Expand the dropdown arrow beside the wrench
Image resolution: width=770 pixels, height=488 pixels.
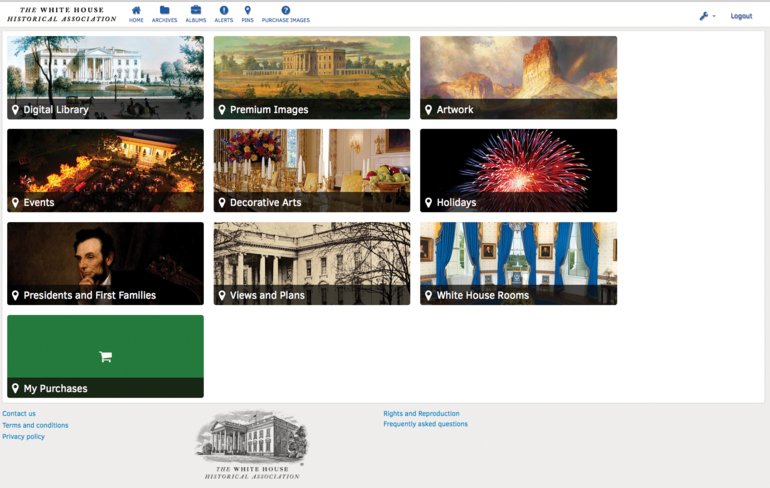click(714, 16)
